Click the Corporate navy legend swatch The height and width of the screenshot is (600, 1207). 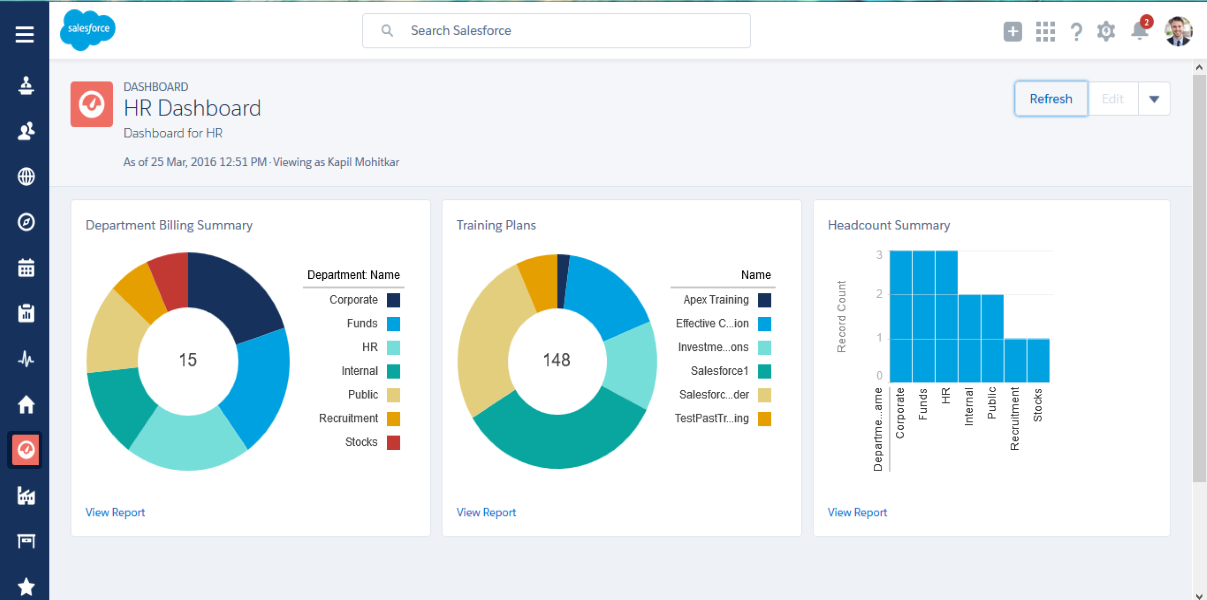393,300
